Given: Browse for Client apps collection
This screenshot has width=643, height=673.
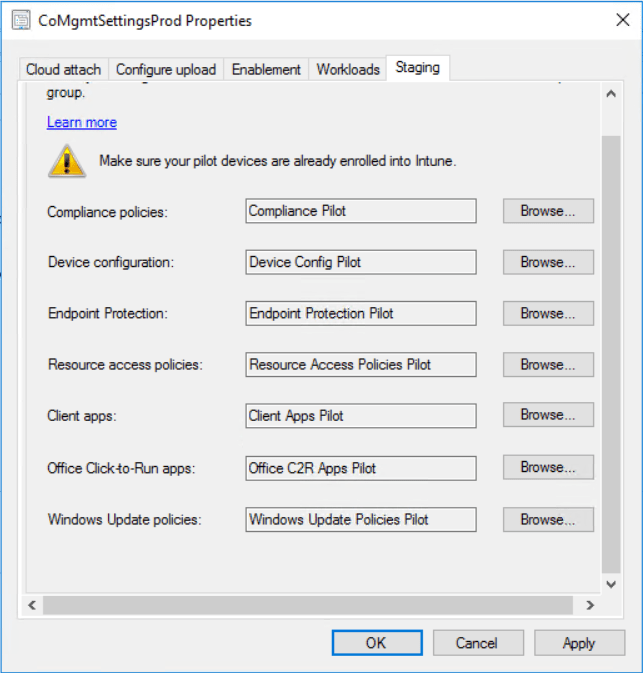Looking at the screenshot, I should pyautogui.click(x=548, y=415).
